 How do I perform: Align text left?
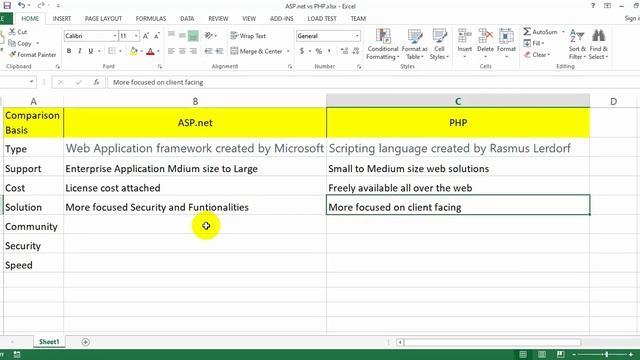(171, 51)
